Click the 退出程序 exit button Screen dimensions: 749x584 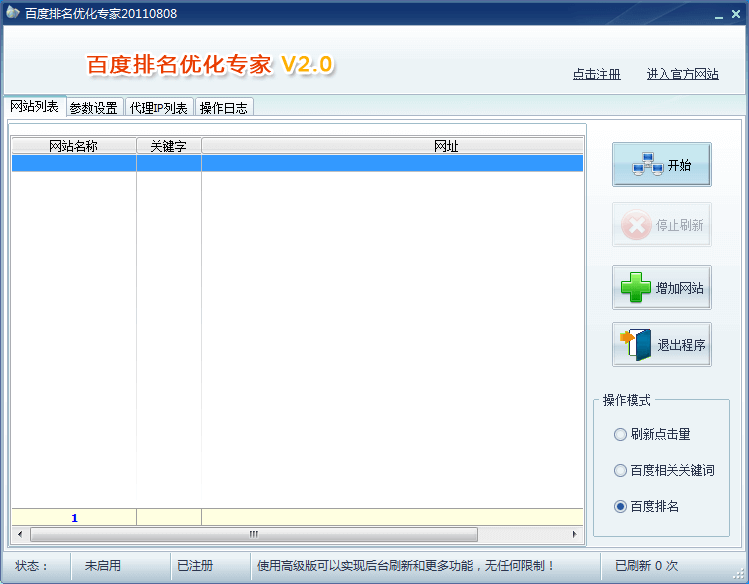662,345
